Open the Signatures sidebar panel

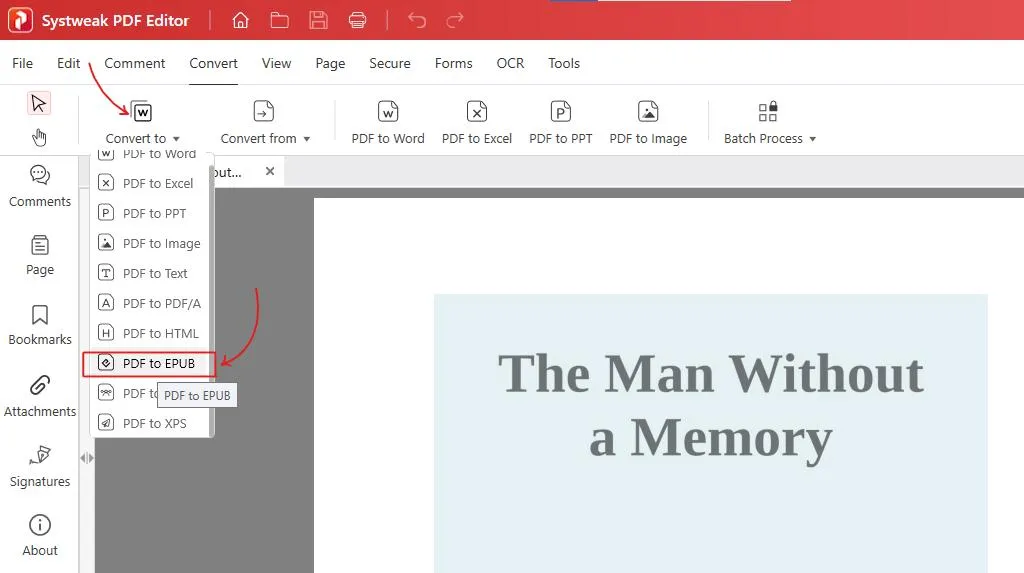40,465
